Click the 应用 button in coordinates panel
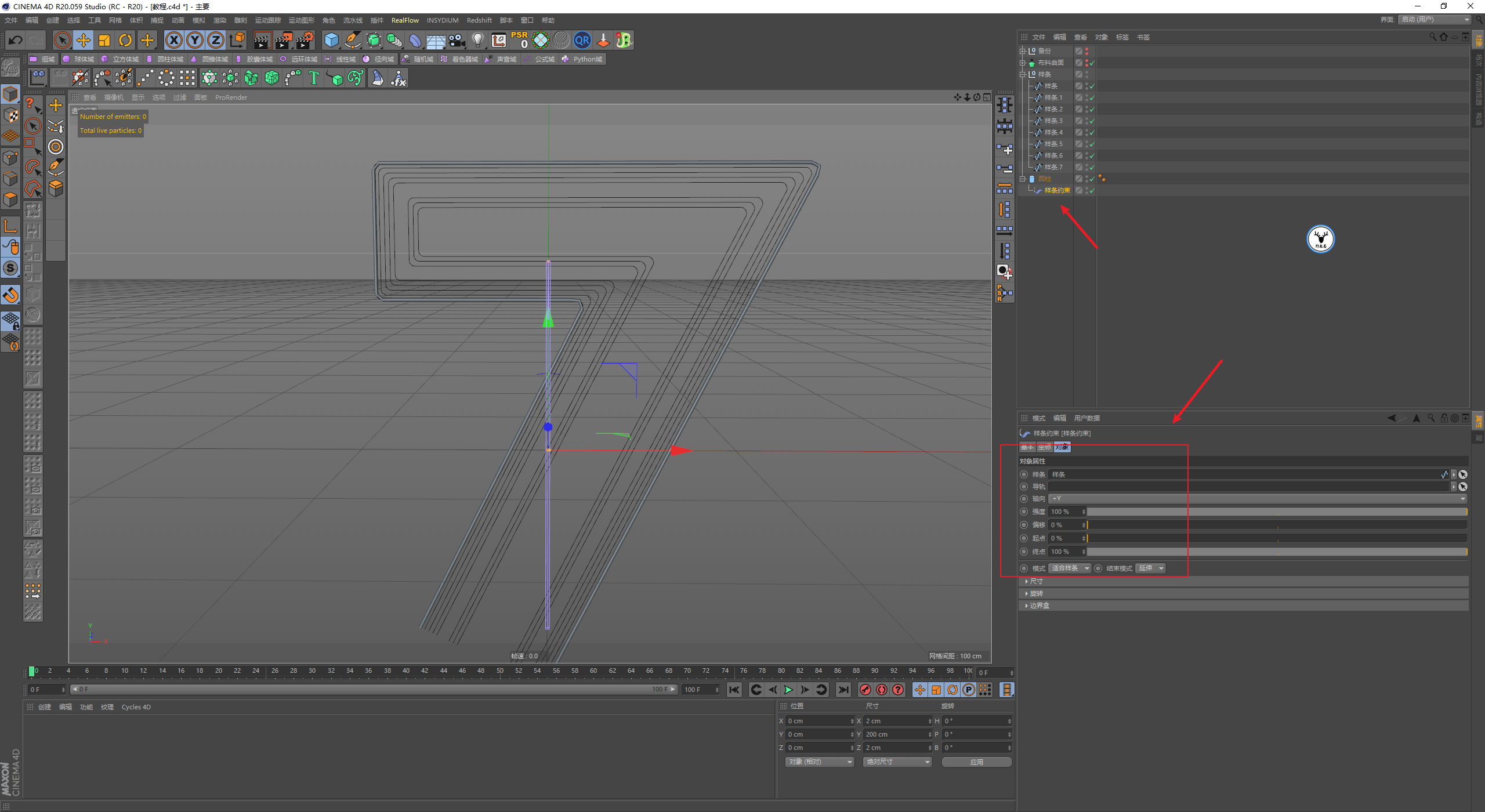This screenshot has width=1485, height=812. point(976,762)
